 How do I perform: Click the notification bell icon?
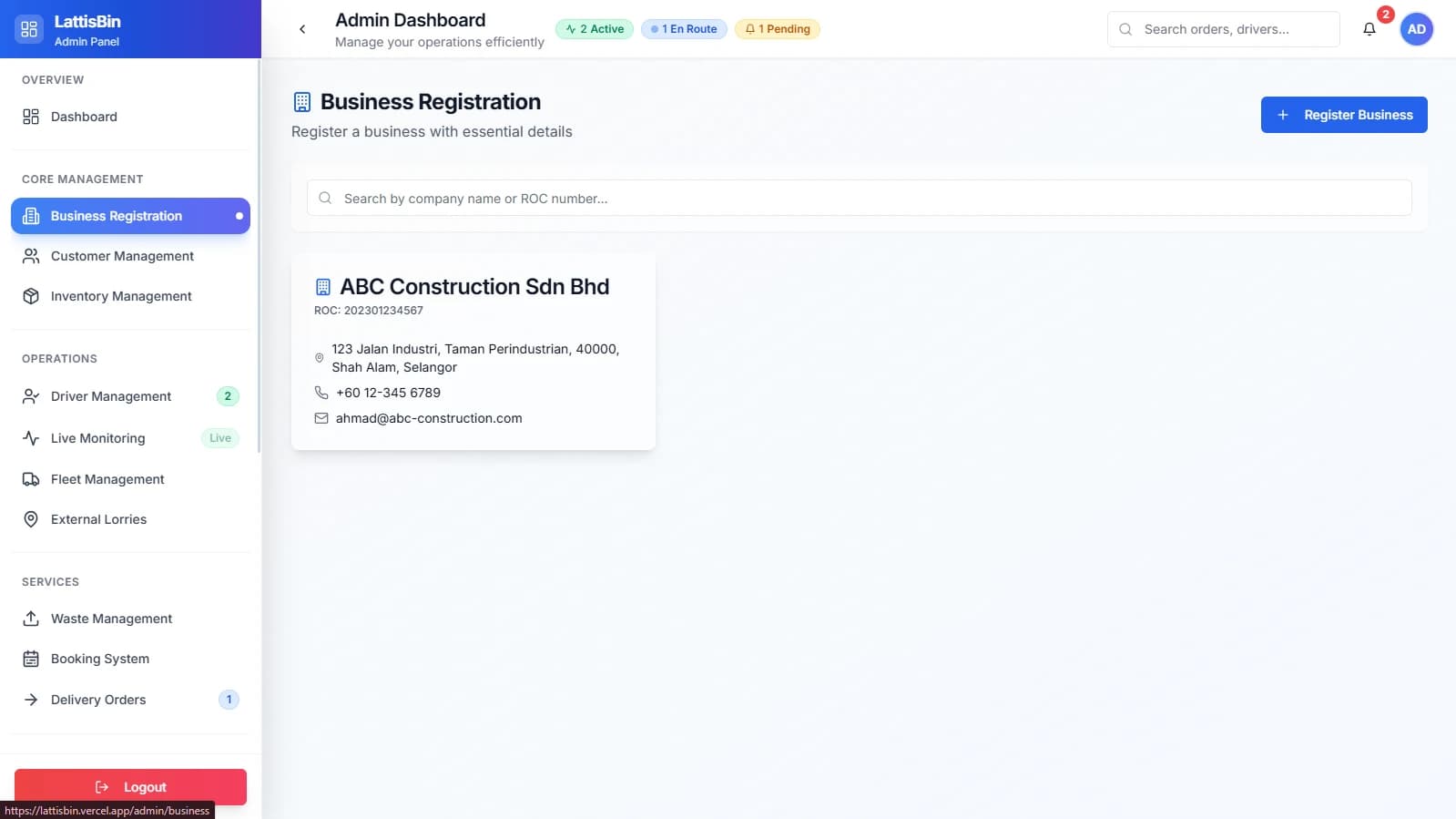pyautogui.click(x=1369, y=29)
